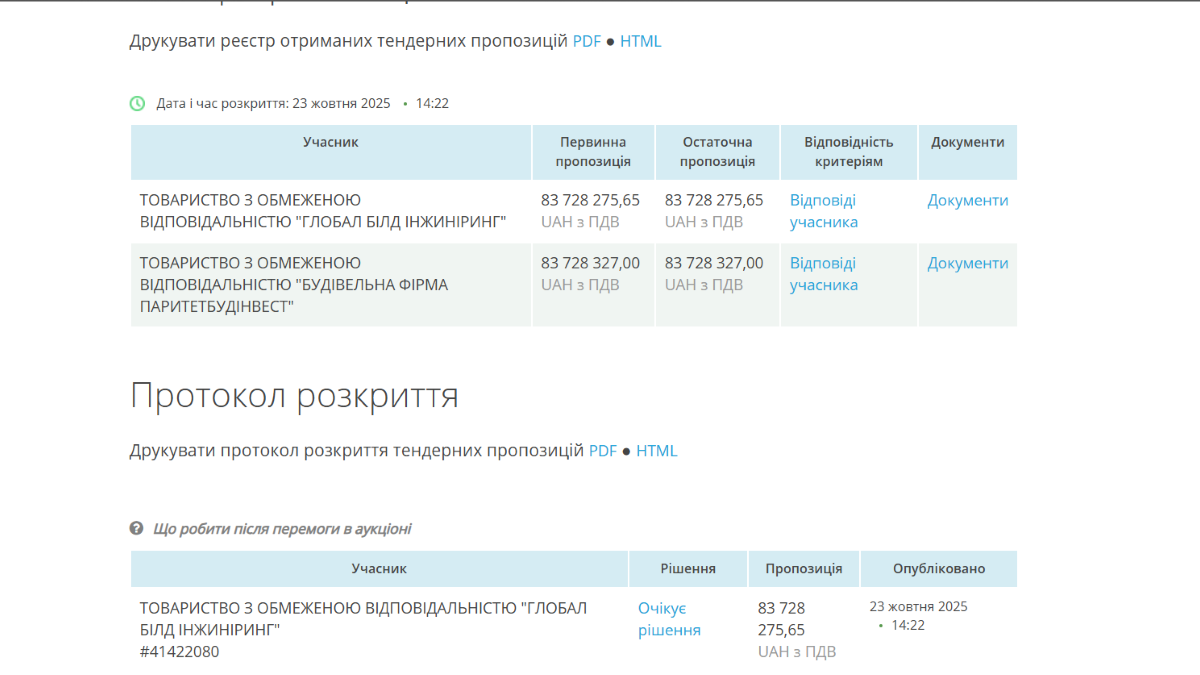Click the Очікує рішення decision link
The image size is (1200, 675).
tap(669, 619)
